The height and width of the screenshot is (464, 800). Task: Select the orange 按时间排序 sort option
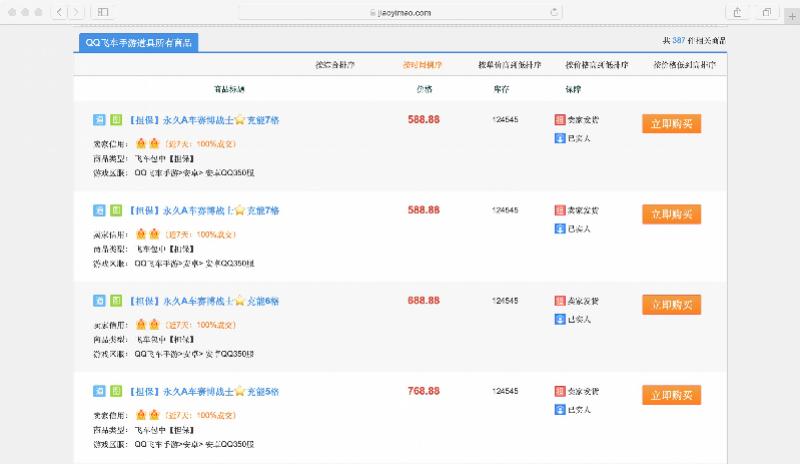coord(422,65)
